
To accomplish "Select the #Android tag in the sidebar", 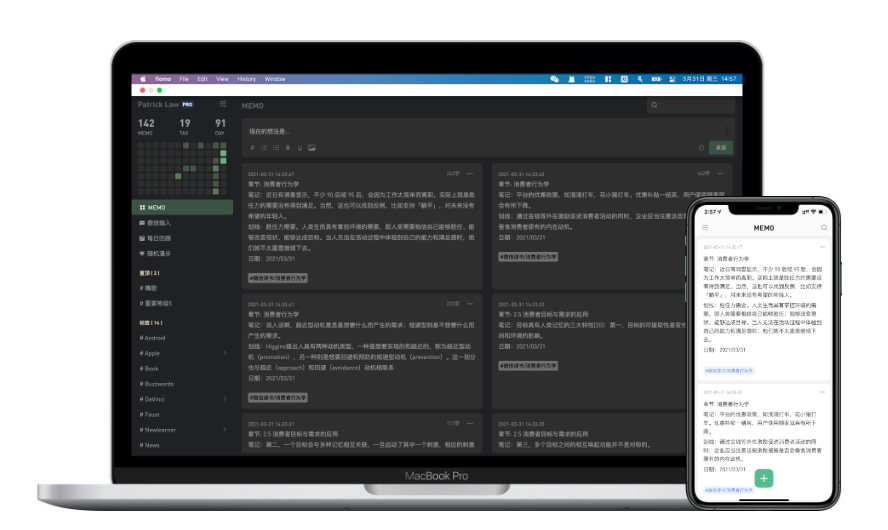I will 152,338.
